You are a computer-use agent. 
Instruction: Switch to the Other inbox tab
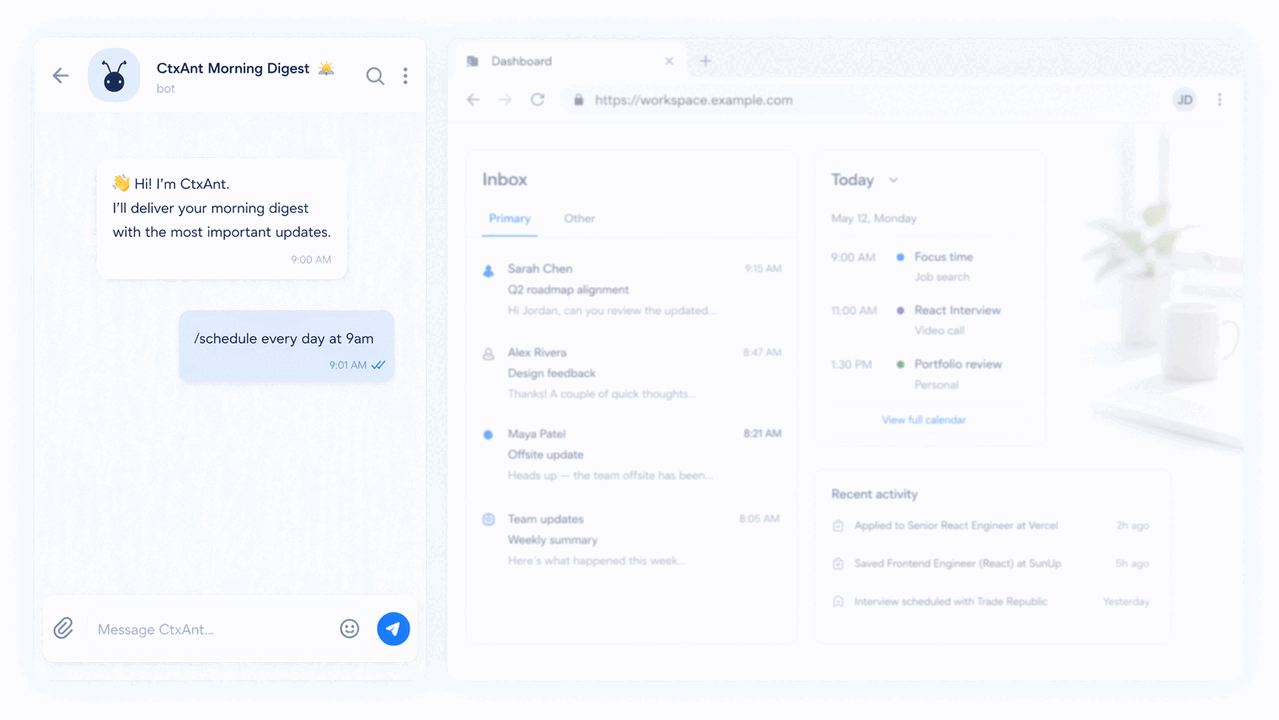pos(579,218)
